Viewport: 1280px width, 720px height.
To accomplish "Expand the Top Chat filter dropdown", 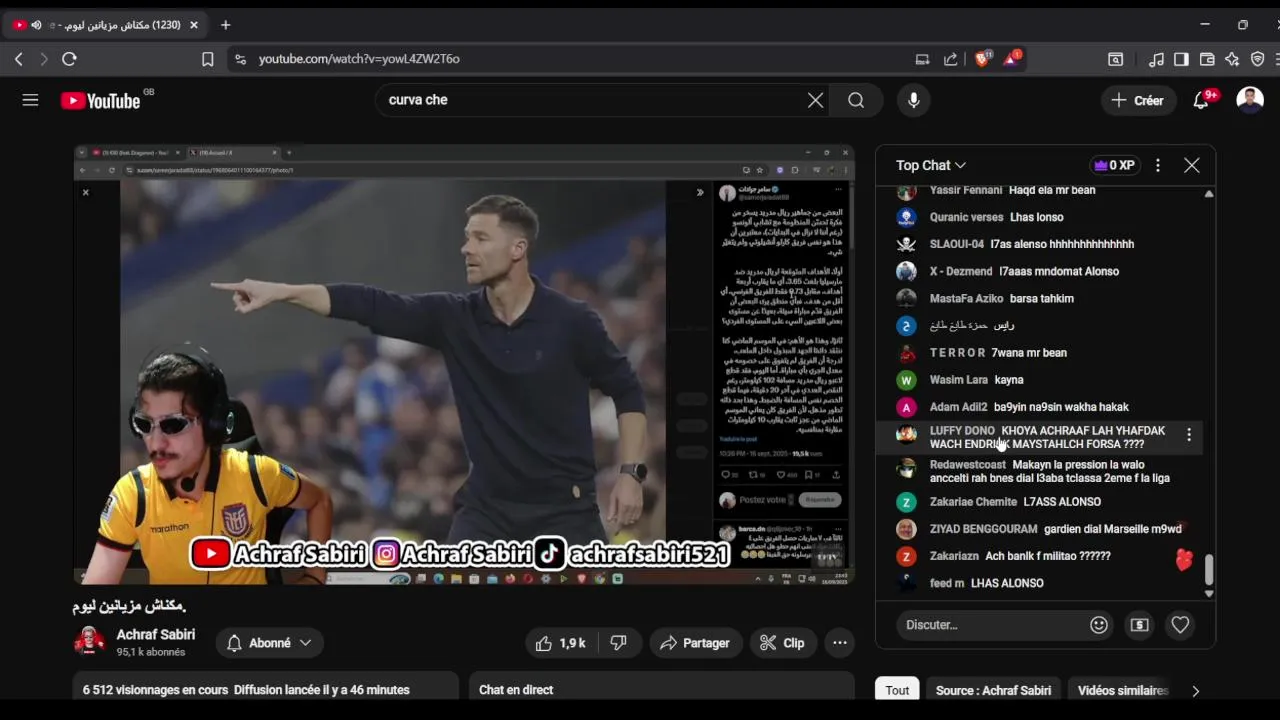I will point(931,165).
